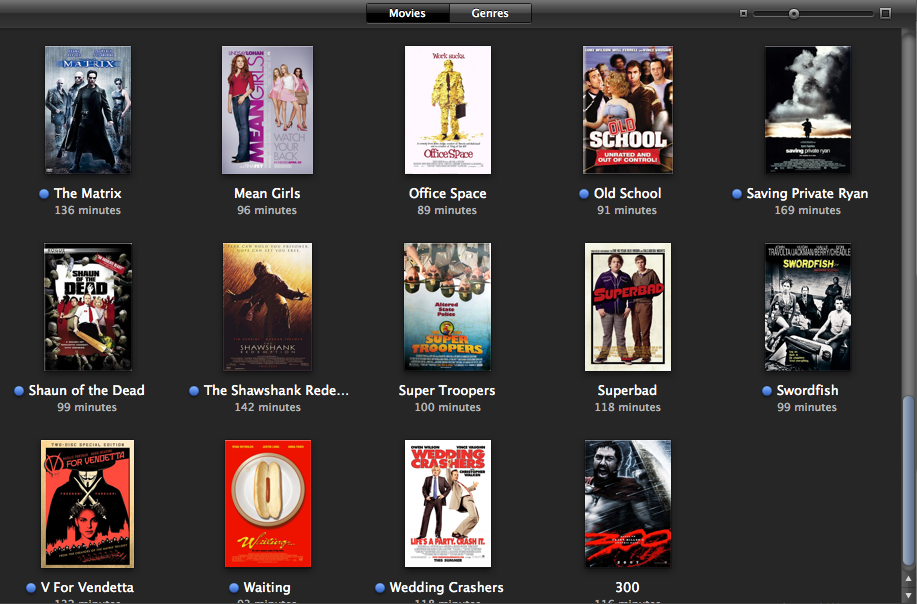Click the large thumbnail size icon
917x604 pixels.
tap(885, 13)
